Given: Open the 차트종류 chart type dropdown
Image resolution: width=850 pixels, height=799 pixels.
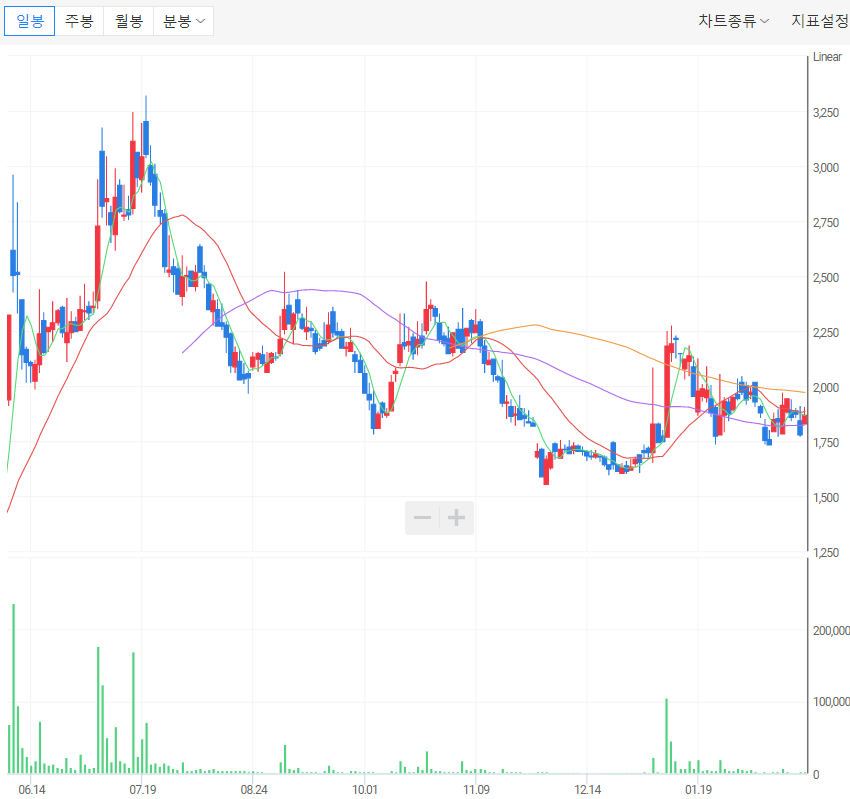Looking at the screenshot, I should 733,21.
